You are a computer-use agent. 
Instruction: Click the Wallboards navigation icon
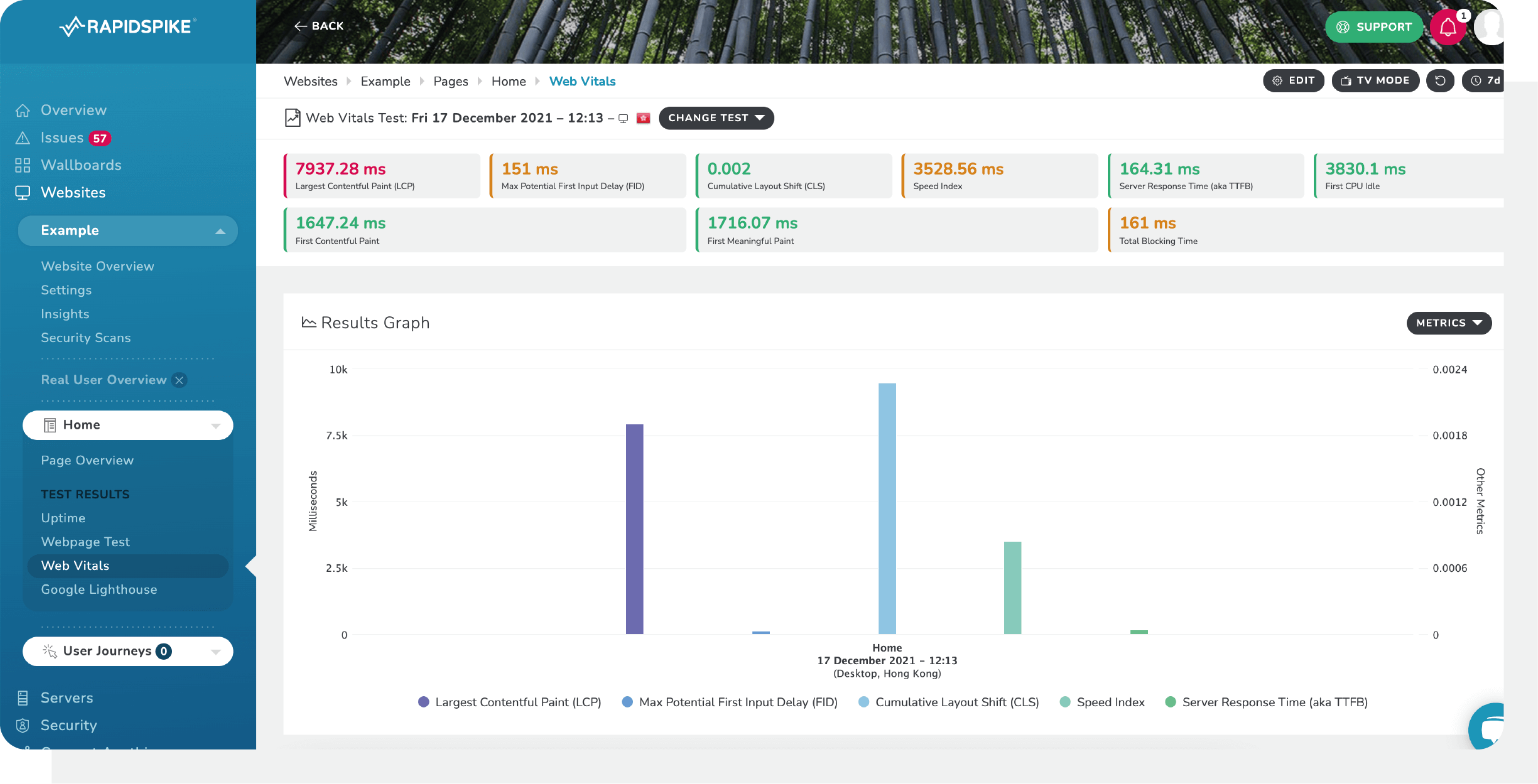click(x=23, y=164)
